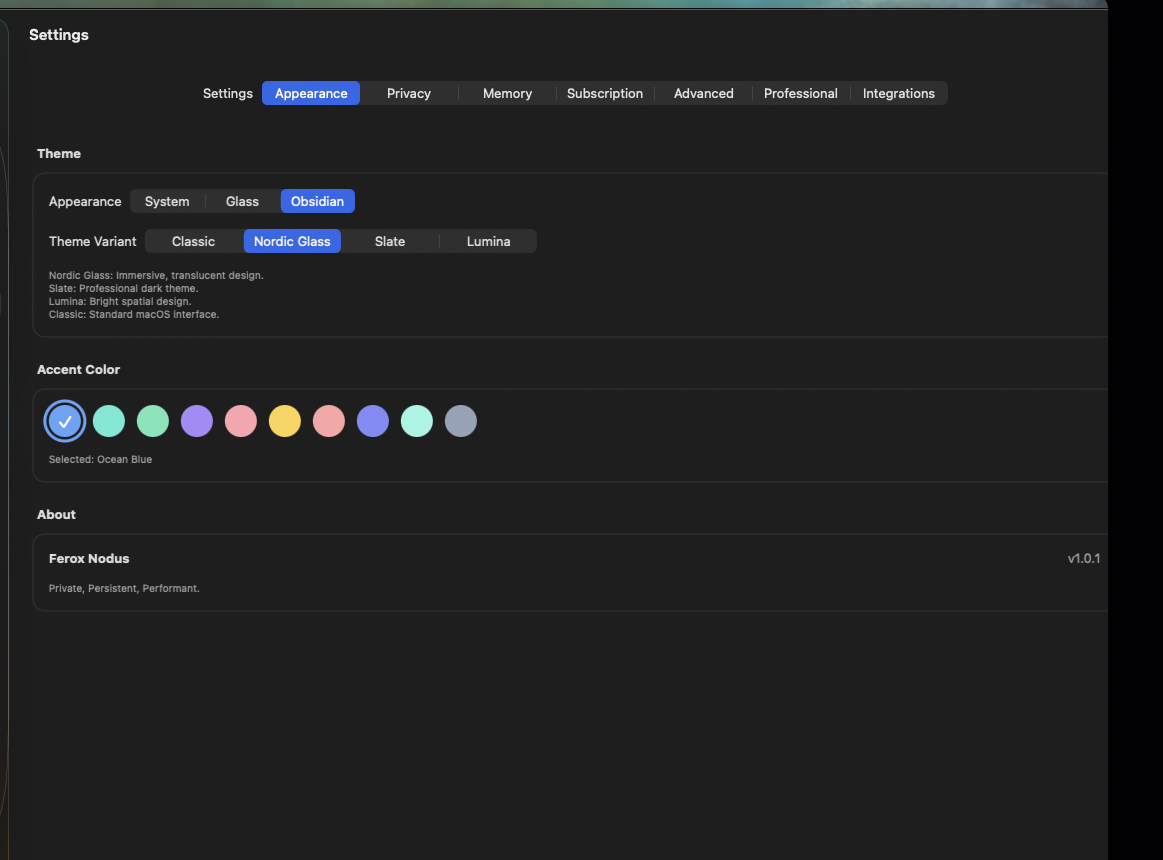View the Subscription tab
This screenshot has width=1163, height=860.
coord(604,93)
